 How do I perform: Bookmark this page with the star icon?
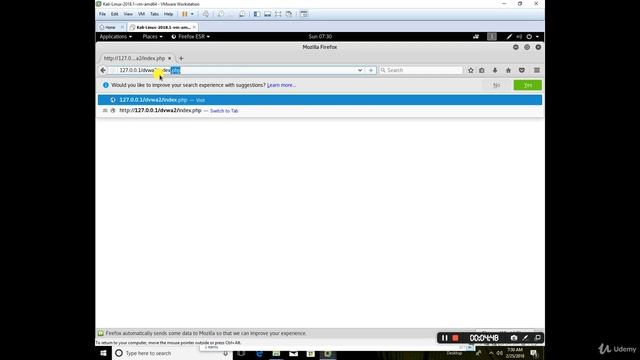click(471, 70)
